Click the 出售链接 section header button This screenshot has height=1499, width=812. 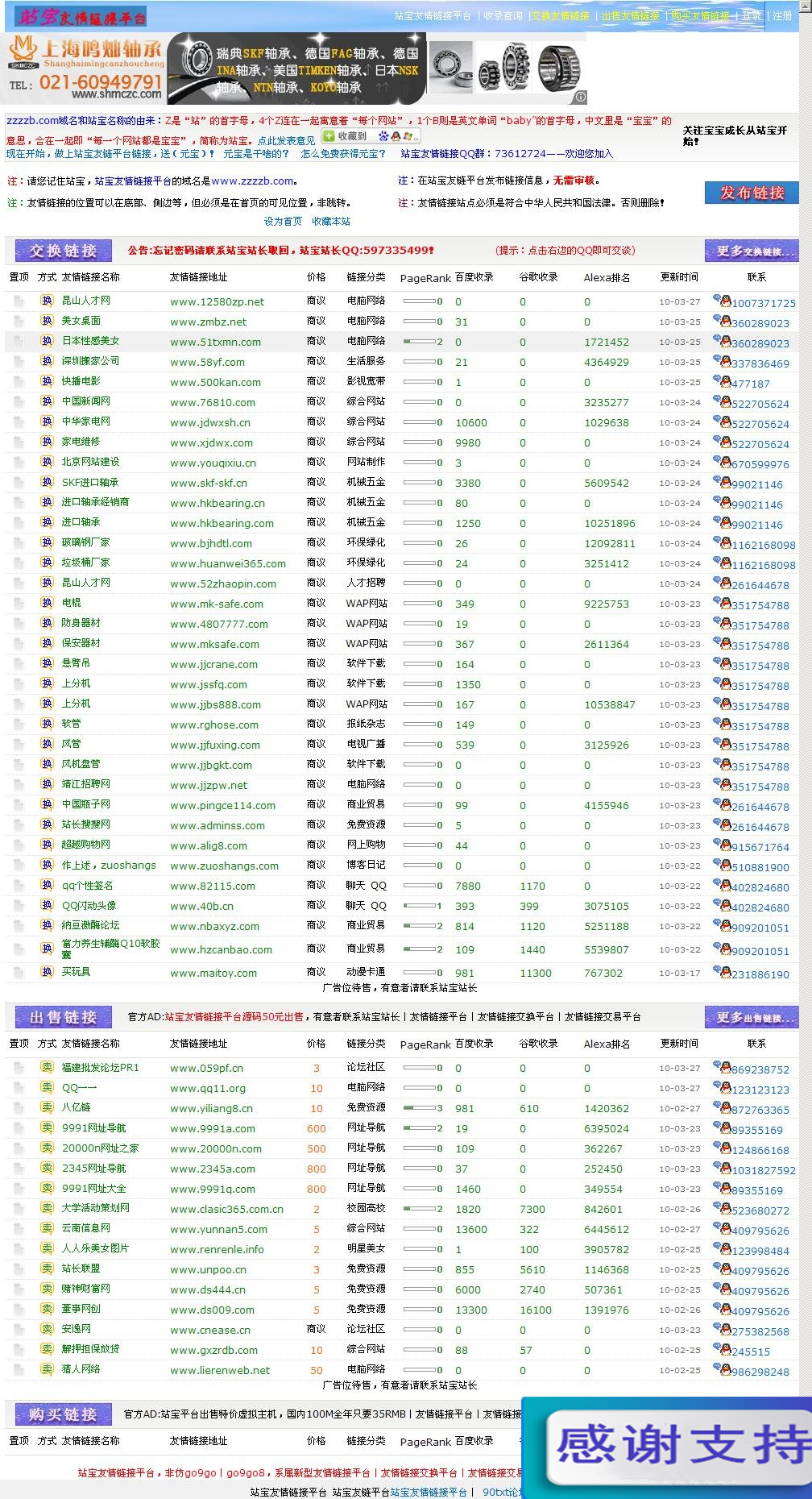tap(63, 1017)
